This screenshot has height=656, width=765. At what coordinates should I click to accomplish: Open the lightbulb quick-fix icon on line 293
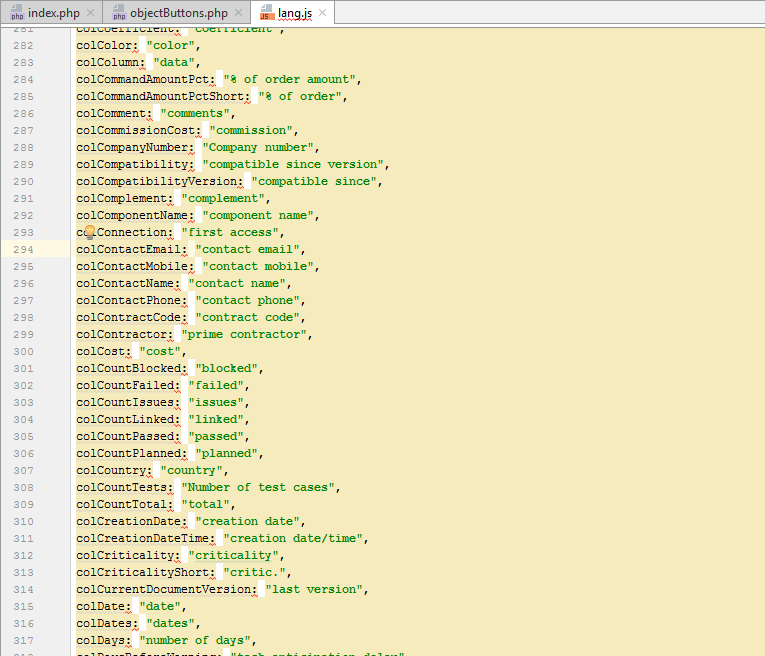pos(89,232)
